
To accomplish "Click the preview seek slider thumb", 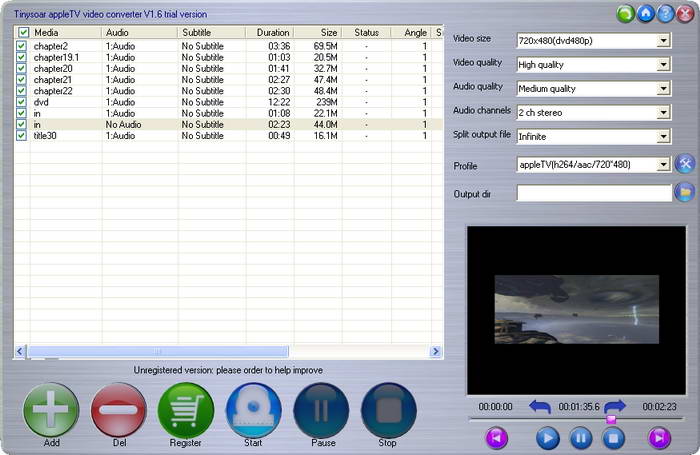I will [611, 419].
